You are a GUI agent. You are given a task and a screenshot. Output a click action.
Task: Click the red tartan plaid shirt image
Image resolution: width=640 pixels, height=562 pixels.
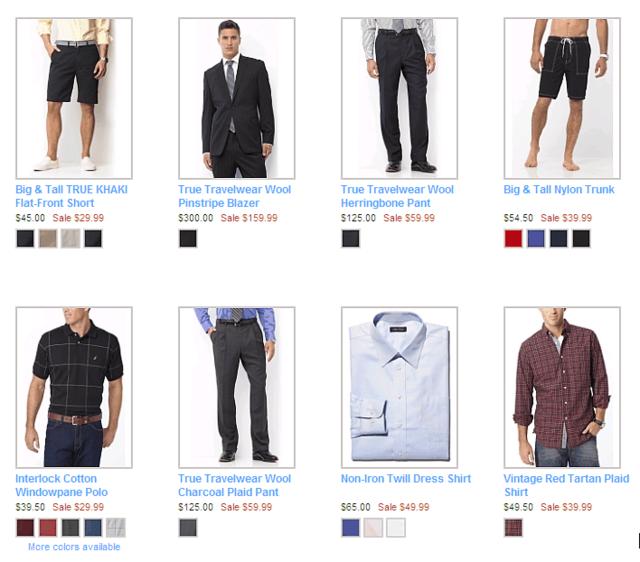click(x=562, y=387)
